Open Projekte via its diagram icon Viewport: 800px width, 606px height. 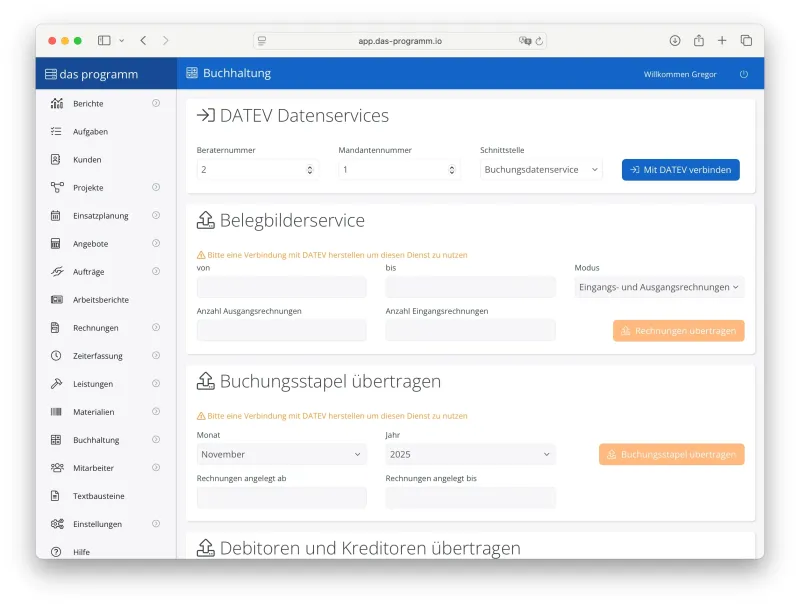click(56, 188)
